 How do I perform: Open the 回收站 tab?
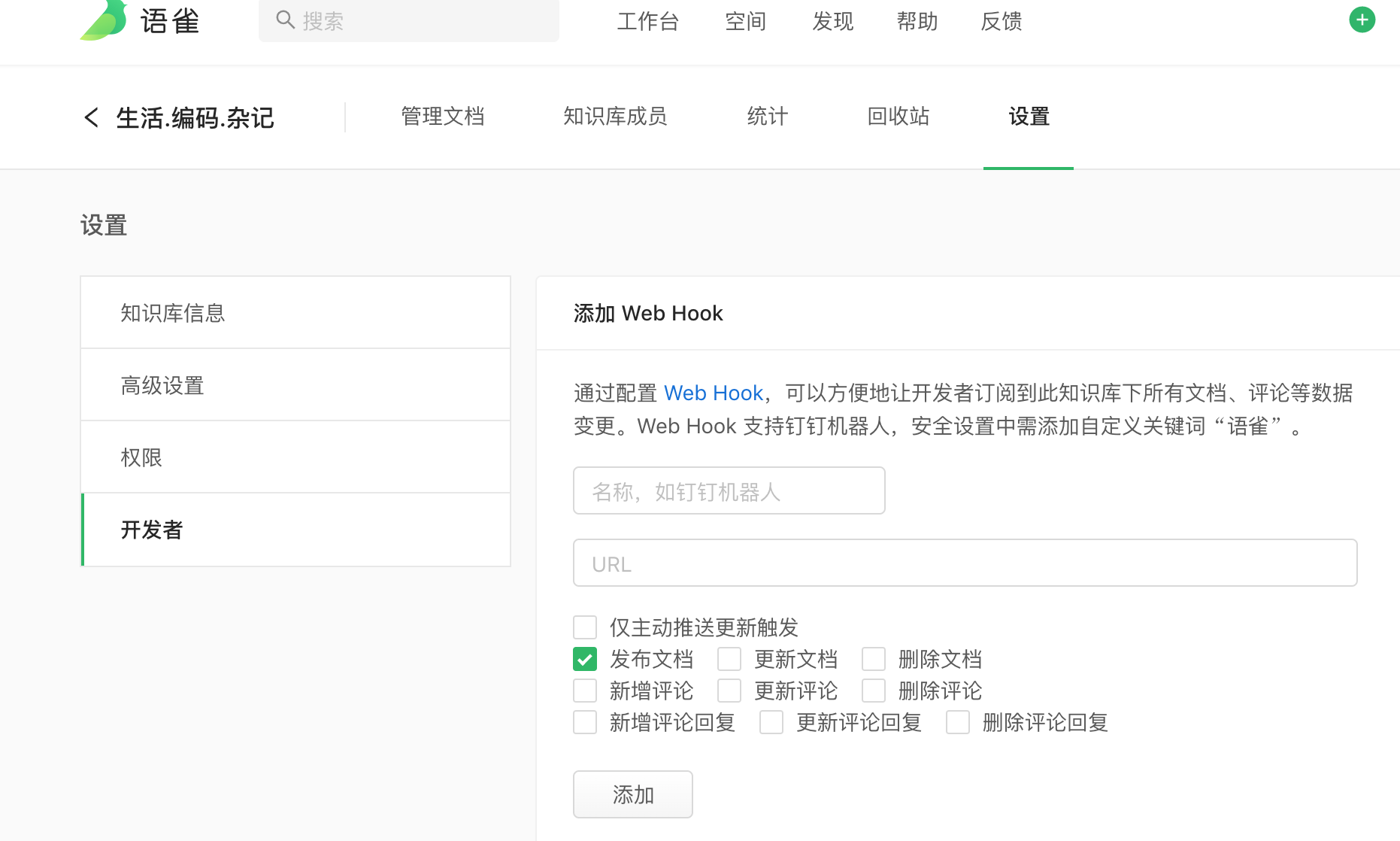pyautogui.click(x=898, y=117)
